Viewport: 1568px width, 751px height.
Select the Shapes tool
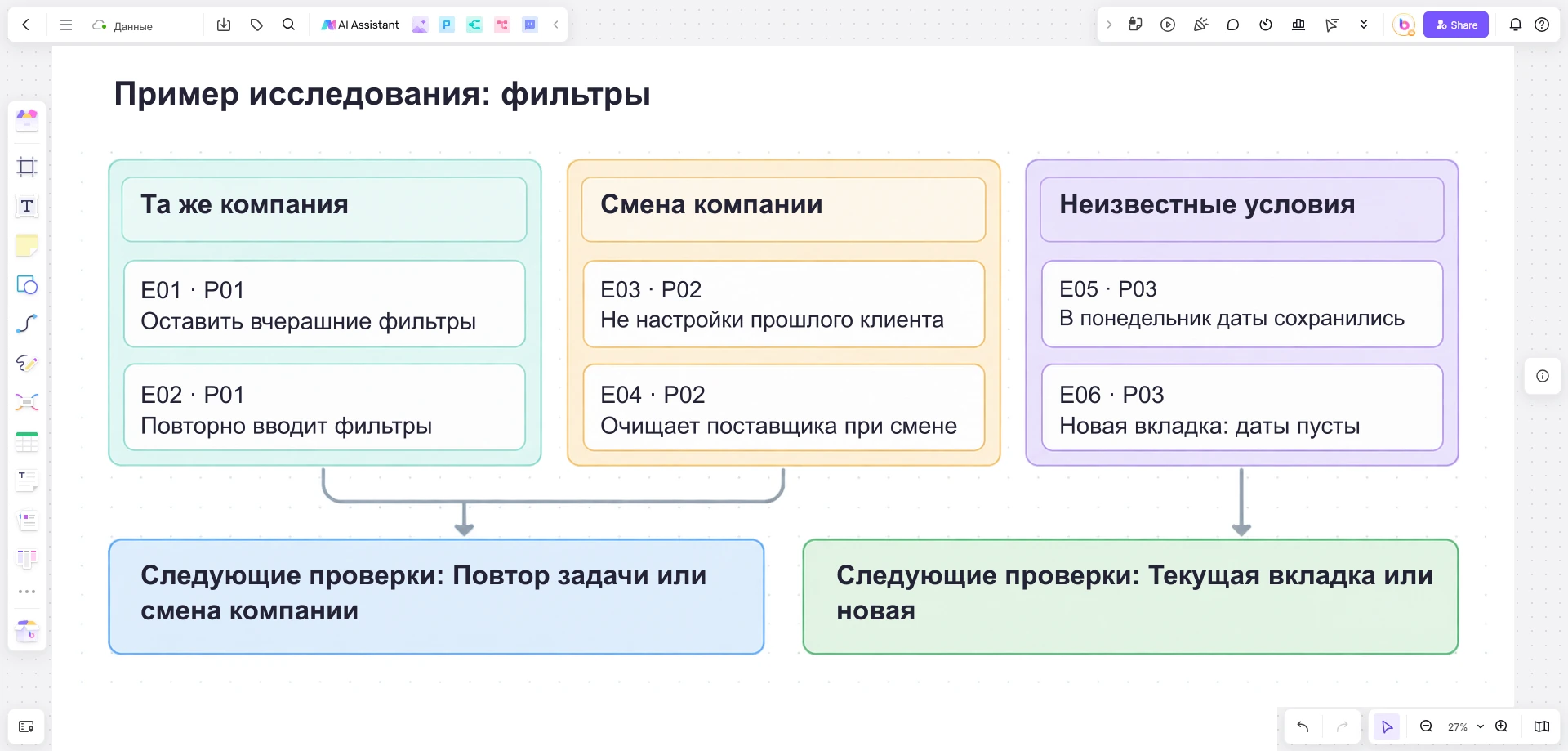click(x=27, y=284)
